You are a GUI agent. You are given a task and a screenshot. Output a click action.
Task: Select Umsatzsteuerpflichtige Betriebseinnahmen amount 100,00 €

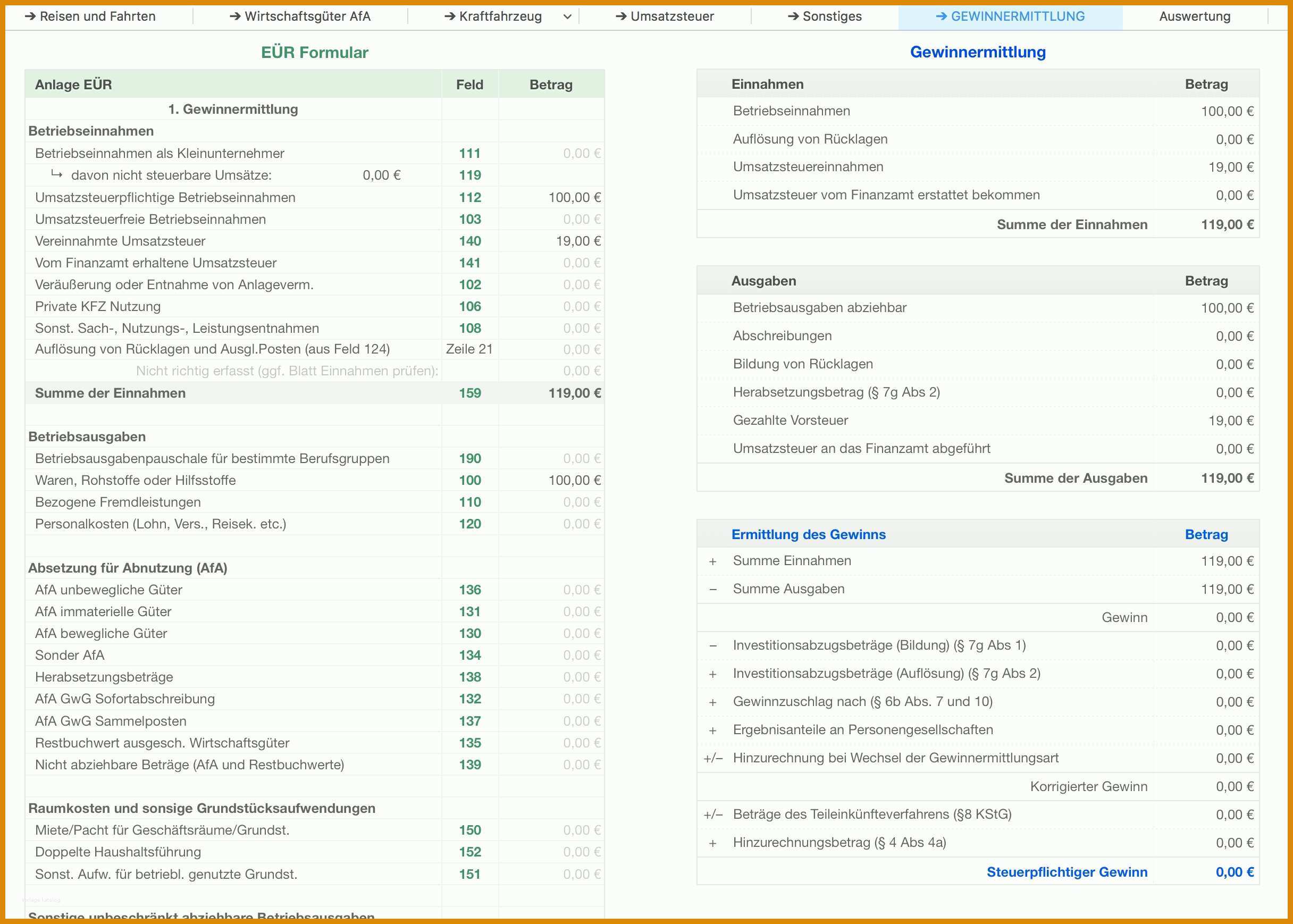point(575,197)
